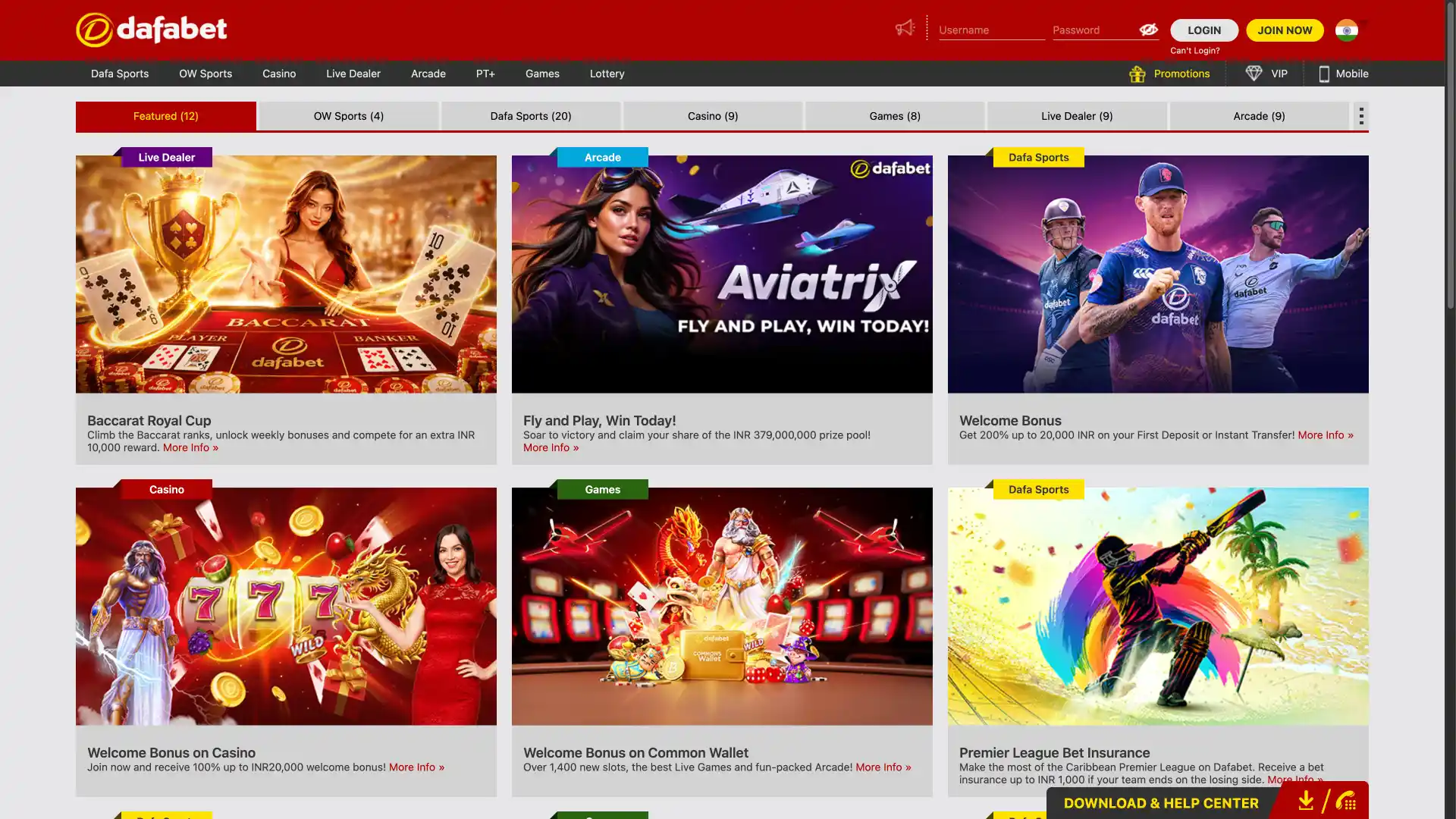
Task: Click the blue Arcade category label tag
Action: coord(602,157)
